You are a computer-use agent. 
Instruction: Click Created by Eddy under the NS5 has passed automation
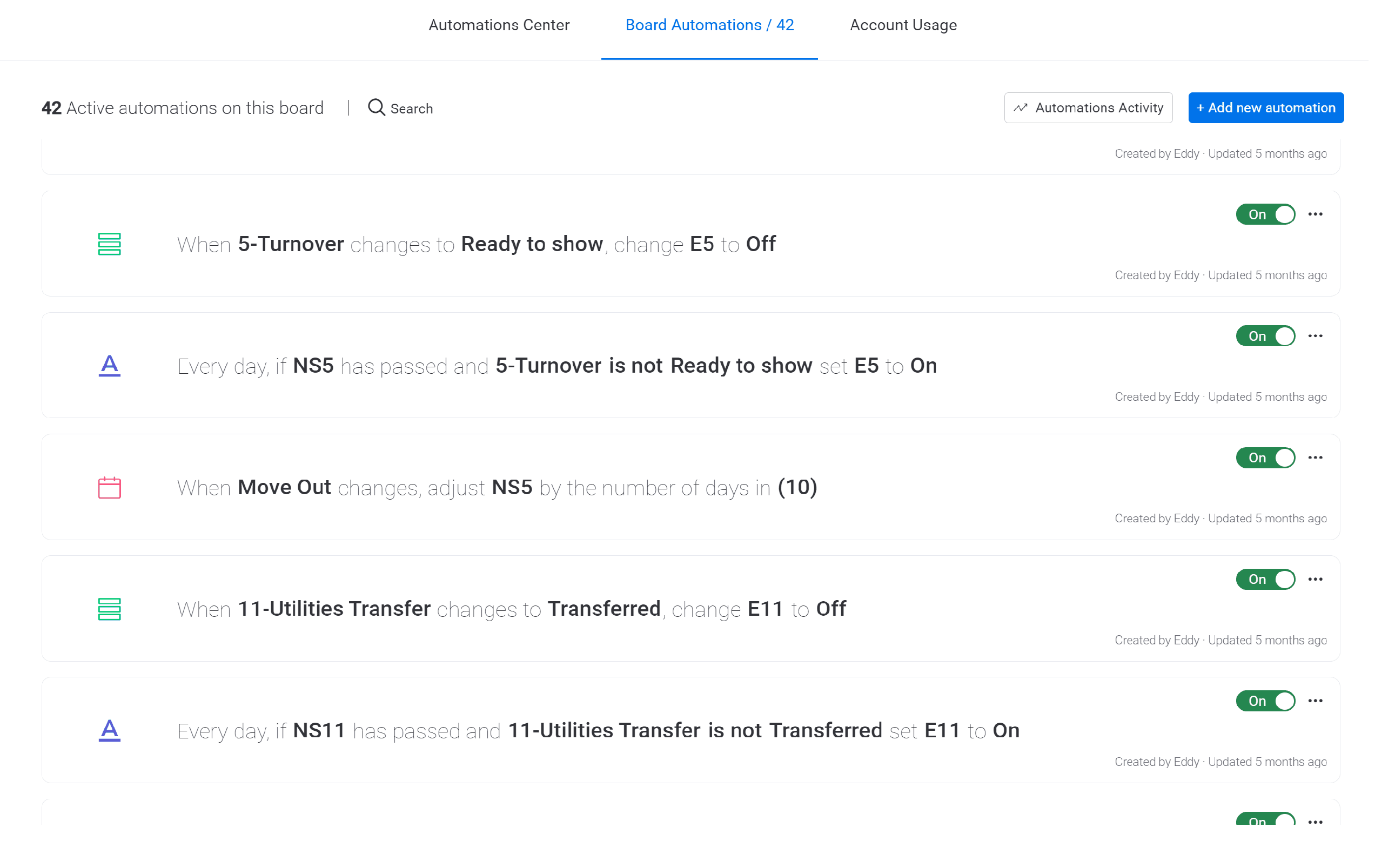tap(1157, 397)
